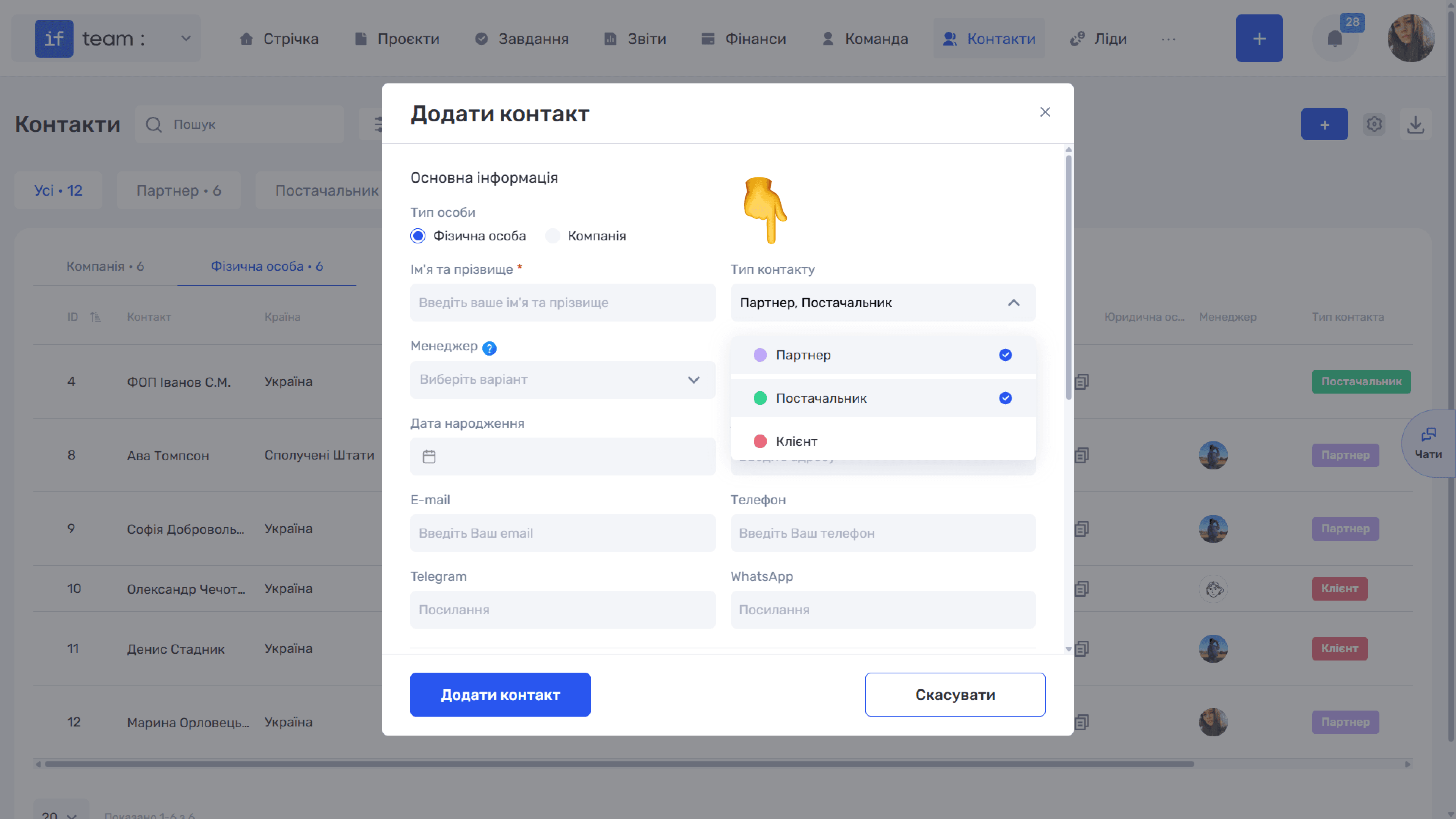Open Команда in top navigation
Viewport: 1456px width, 819px height.
point(865,38)
